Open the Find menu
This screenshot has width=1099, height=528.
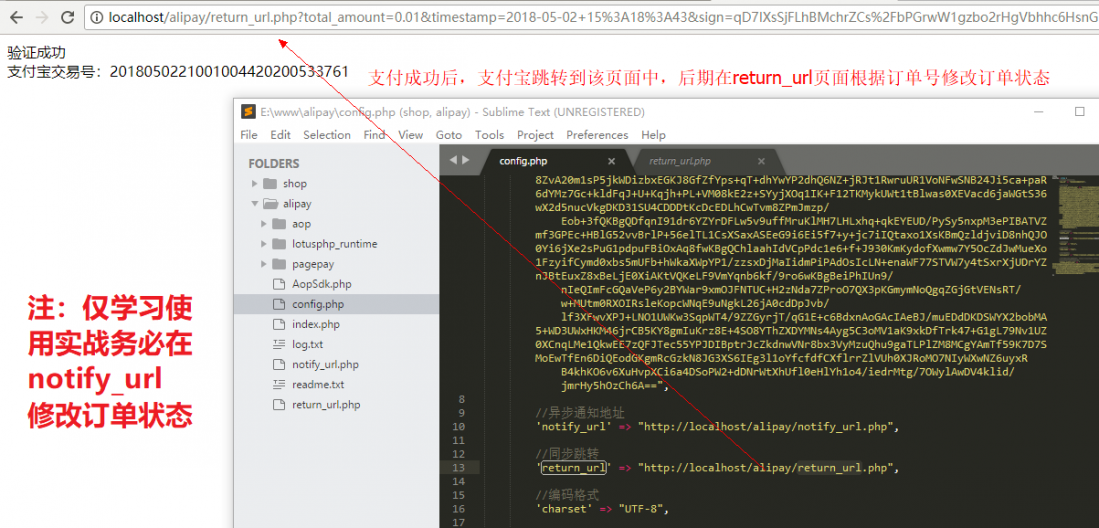(374, 135)
